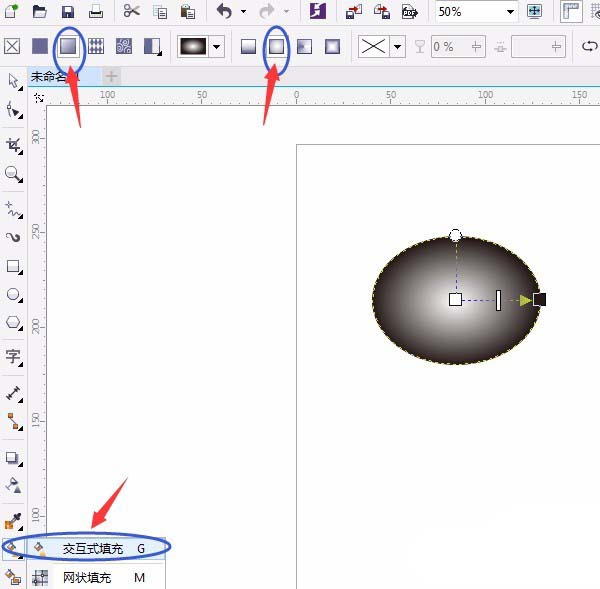Select the Ellipse tool
The width and height of the screenshot is (600, 589).
[x=13, y=295]
